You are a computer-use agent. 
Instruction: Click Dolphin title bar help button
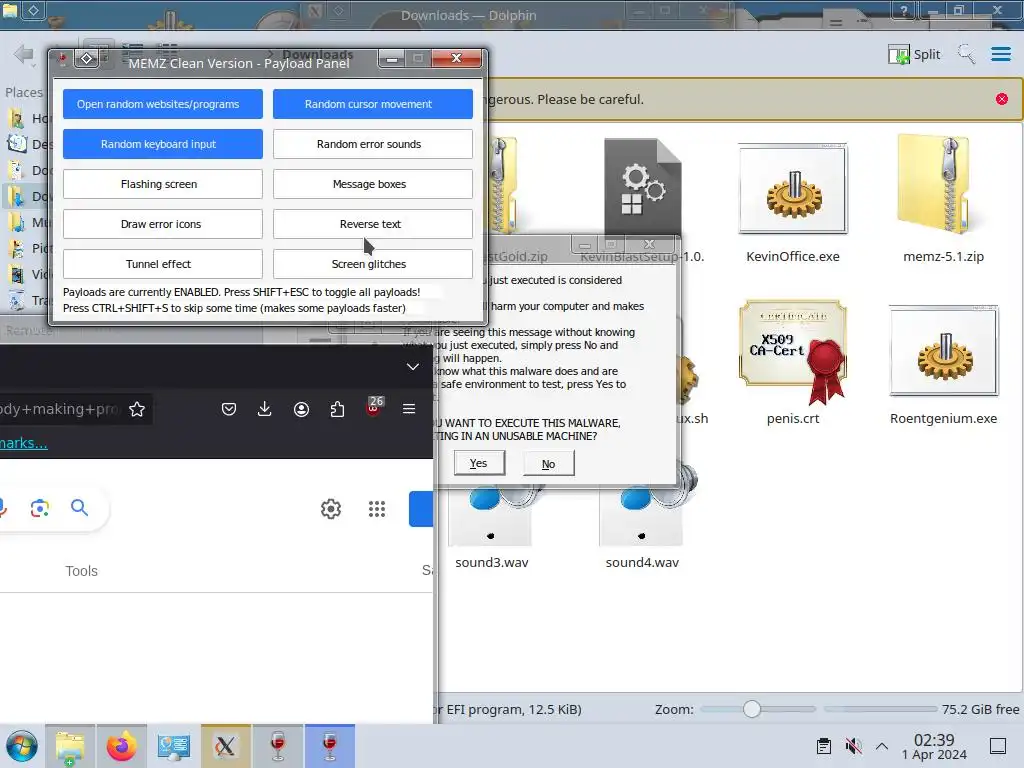(903, 10)
